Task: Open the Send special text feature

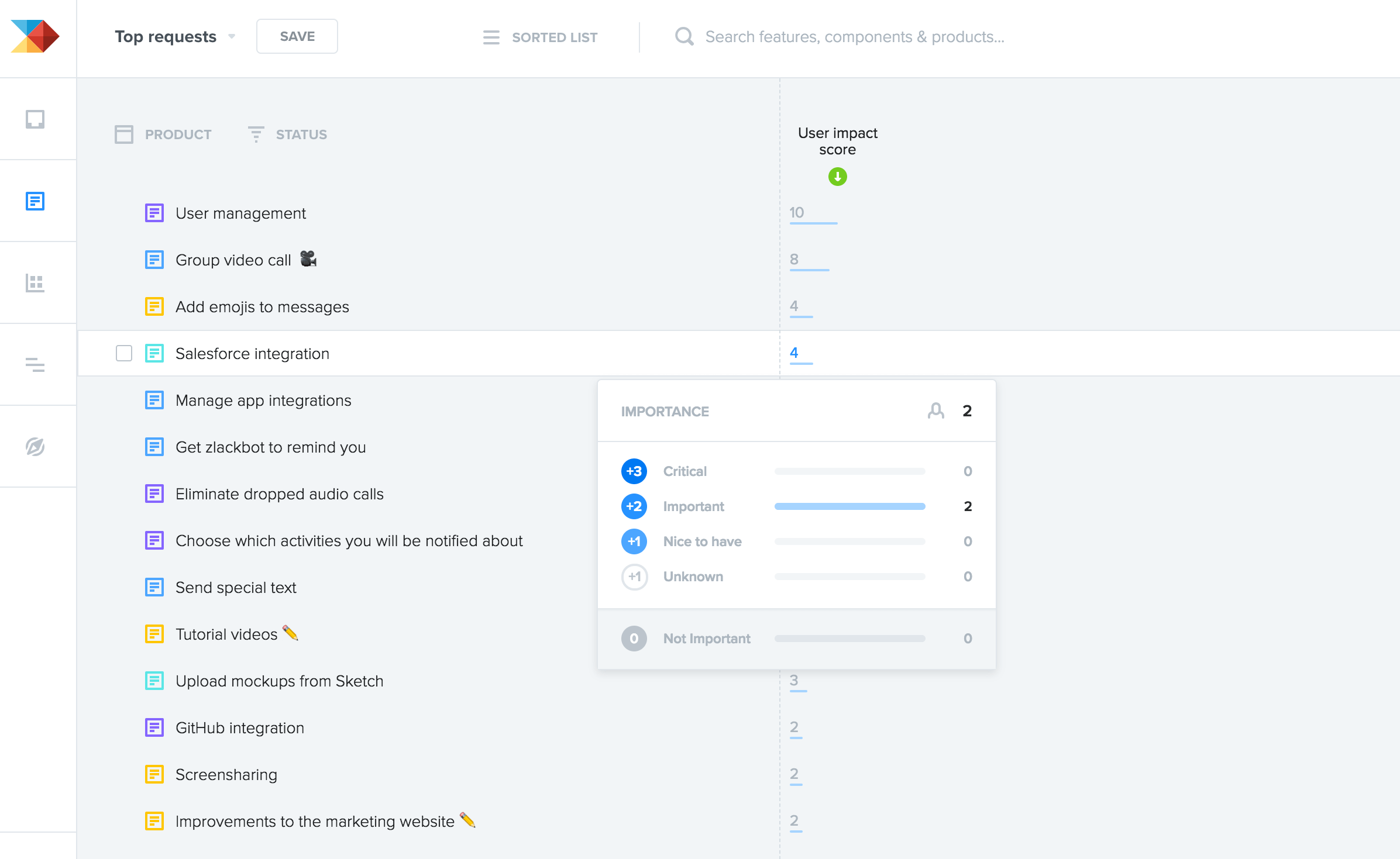Action: pos(236,588)
